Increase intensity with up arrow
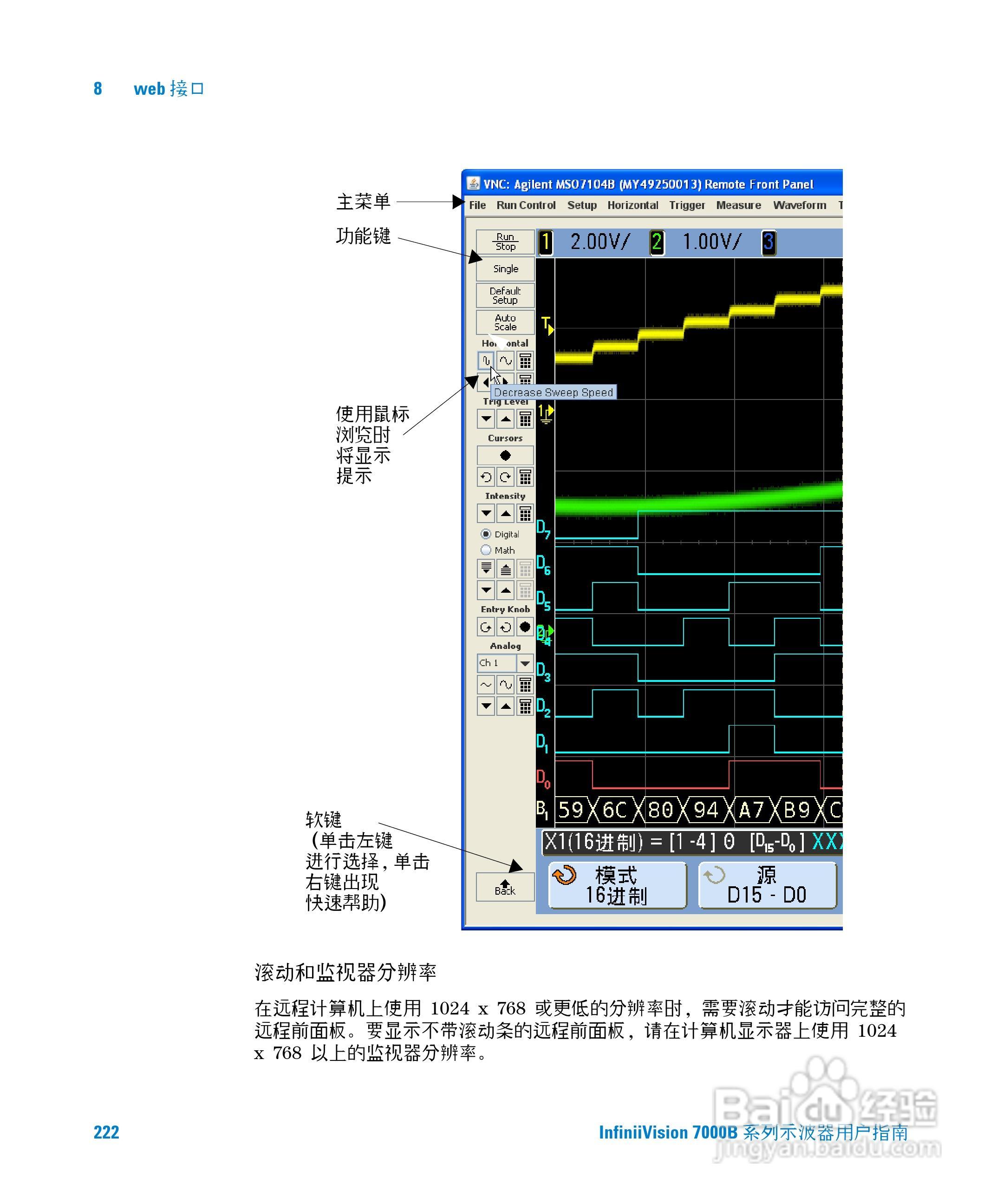1003x1204 pixels. [x=505, y=513]
